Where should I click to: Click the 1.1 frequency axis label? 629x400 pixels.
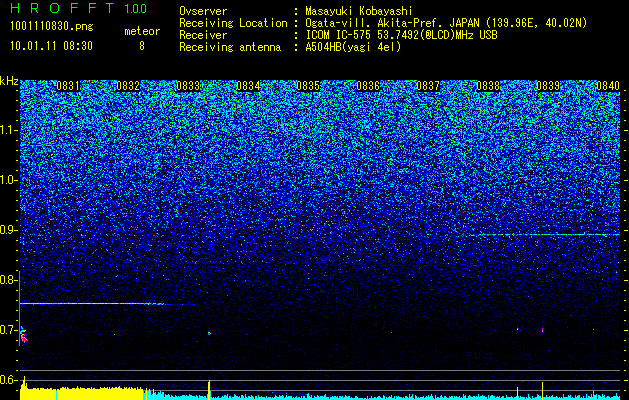click(8, 130)
